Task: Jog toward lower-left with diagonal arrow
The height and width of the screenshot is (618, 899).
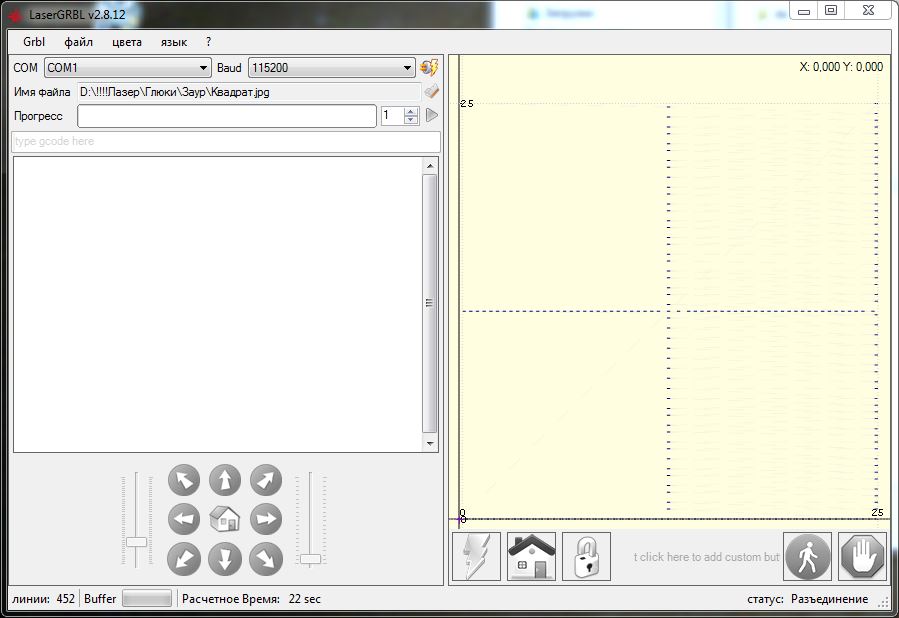Action: click(184, 559)
